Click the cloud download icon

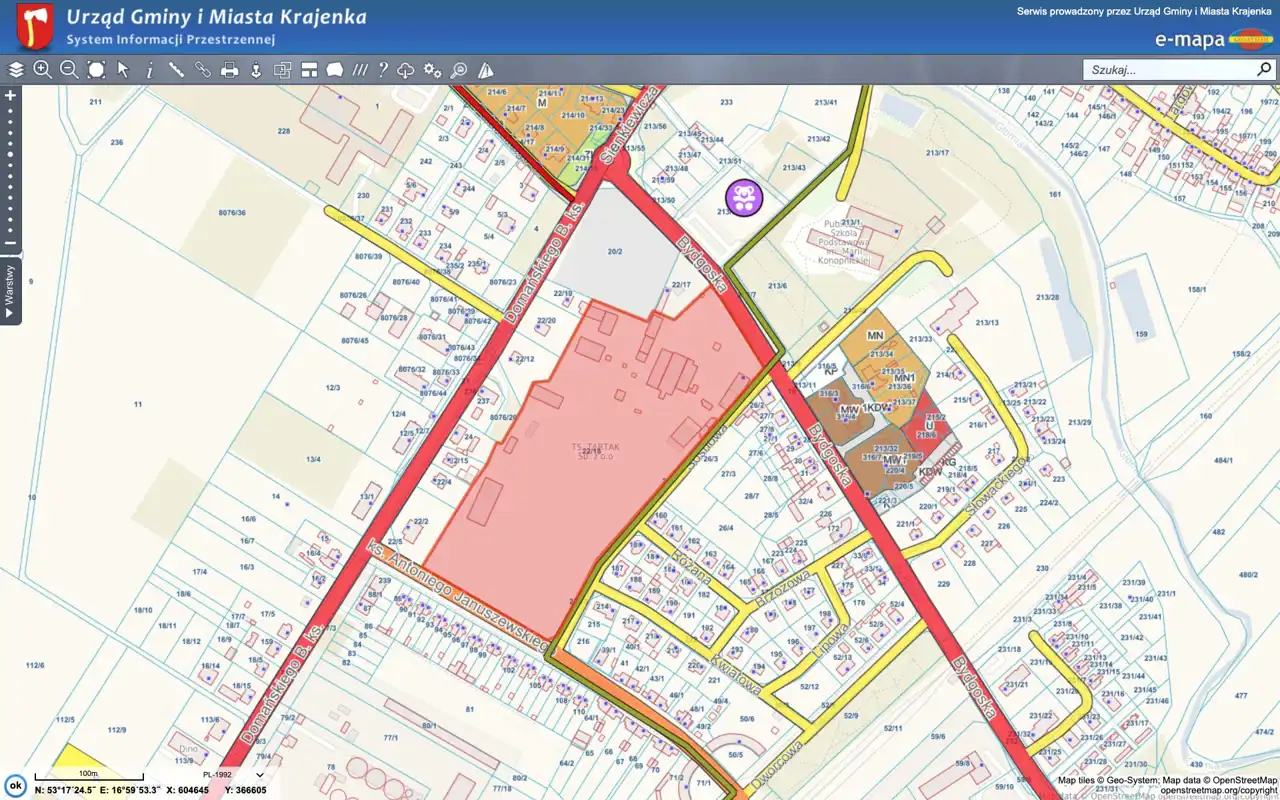[406, 70]
